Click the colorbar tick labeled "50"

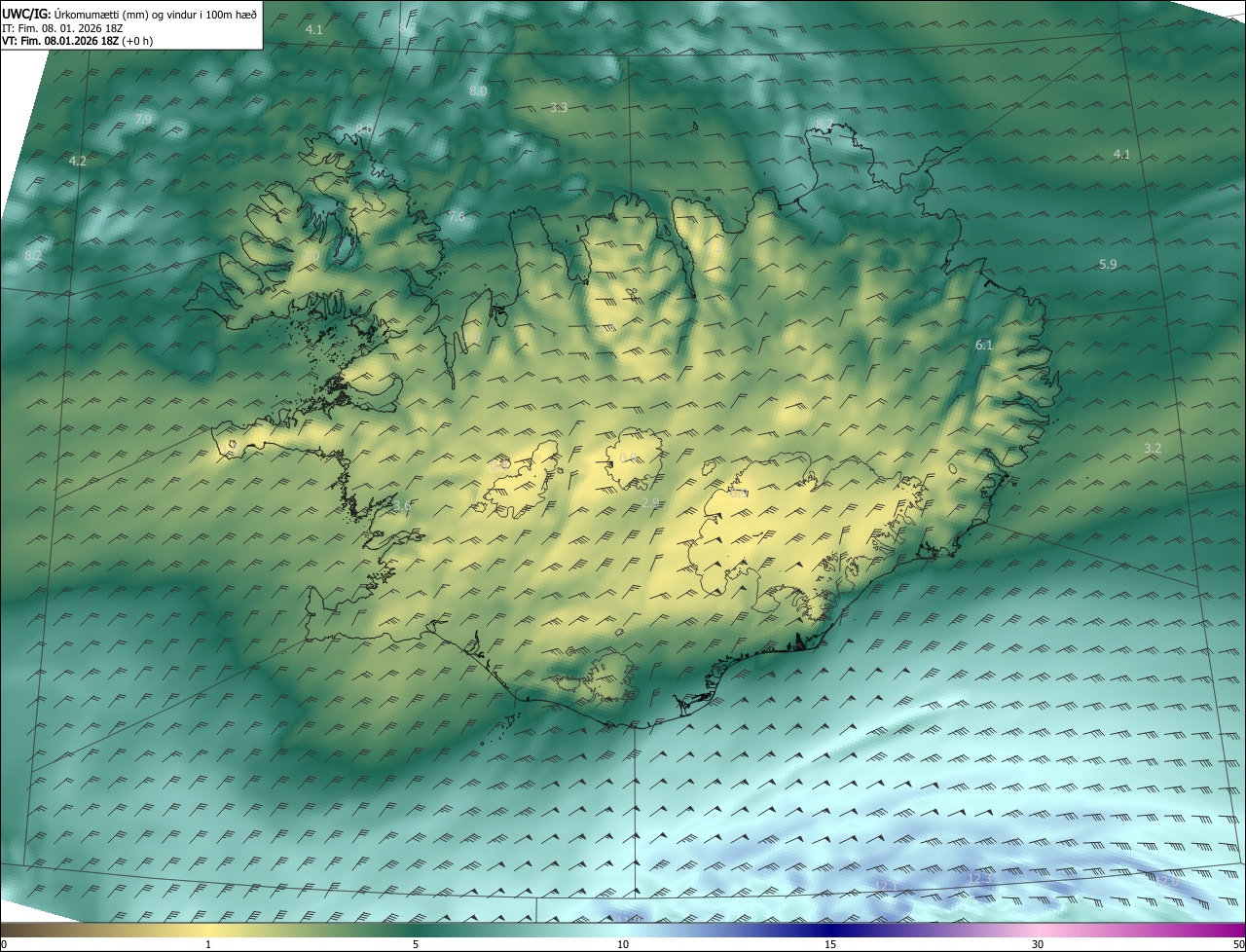tap(1238, 944)
